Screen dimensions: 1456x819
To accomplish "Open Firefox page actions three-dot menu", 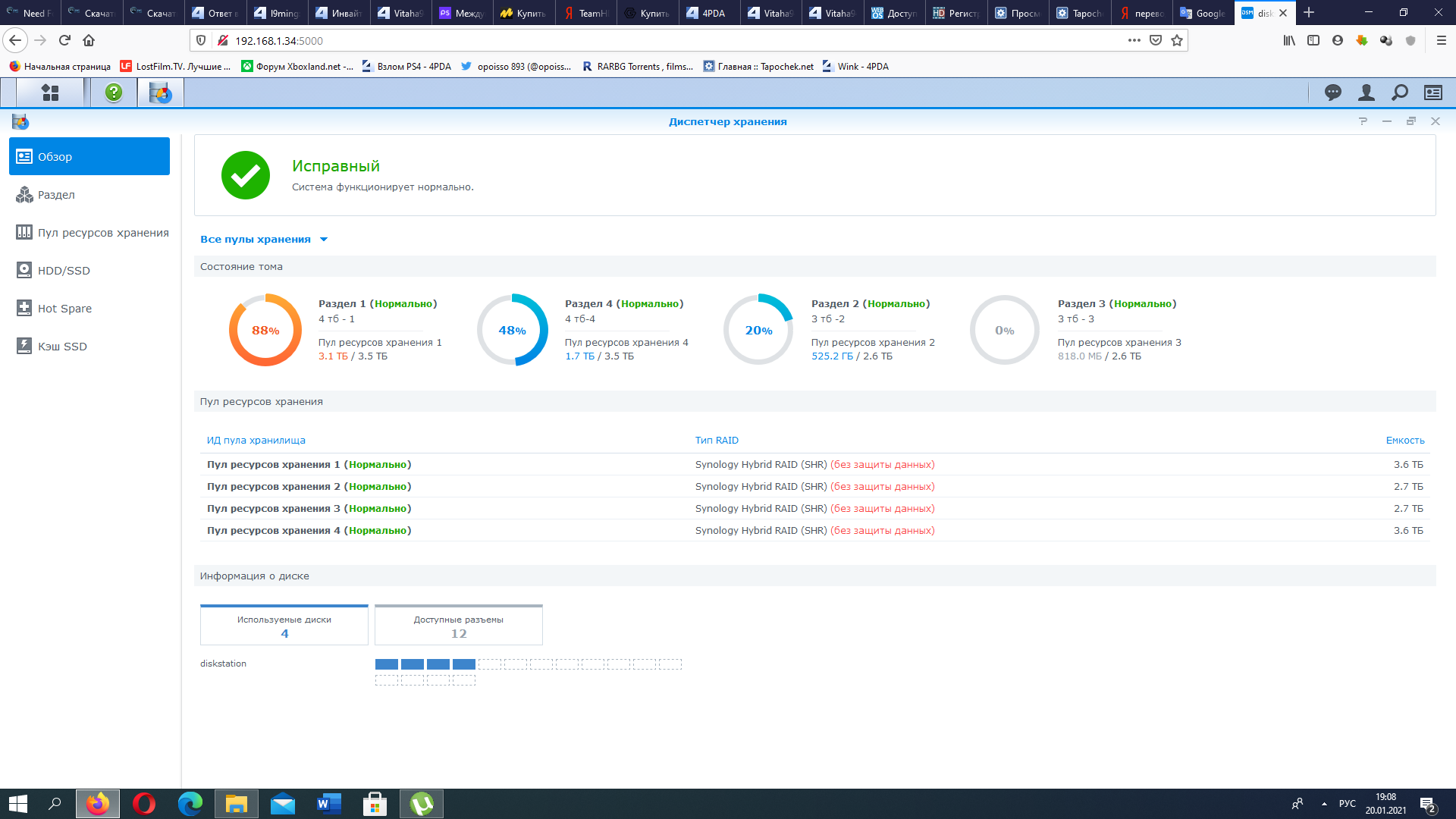I will 1134,40.
